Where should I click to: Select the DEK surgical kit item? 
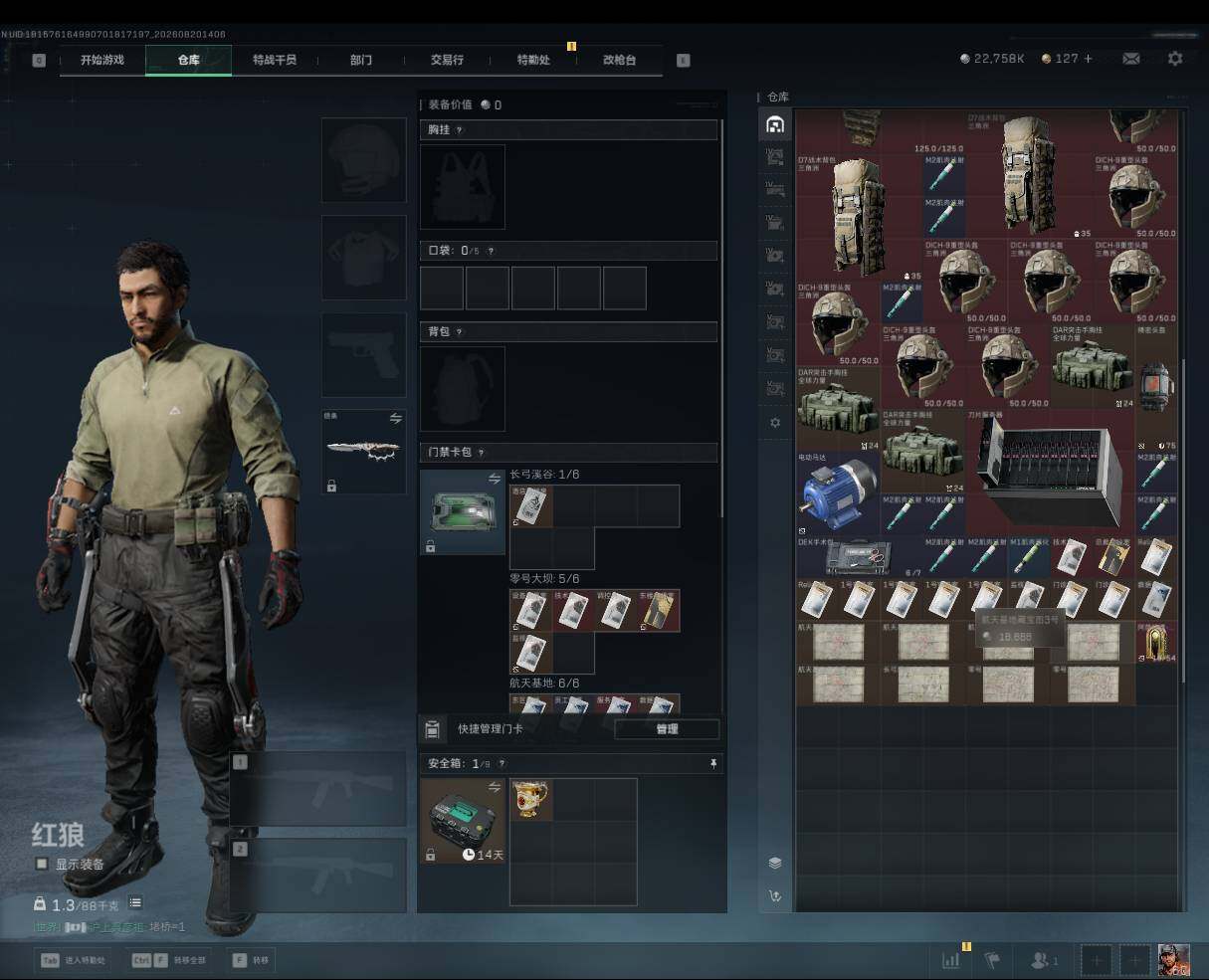(860, 558)
